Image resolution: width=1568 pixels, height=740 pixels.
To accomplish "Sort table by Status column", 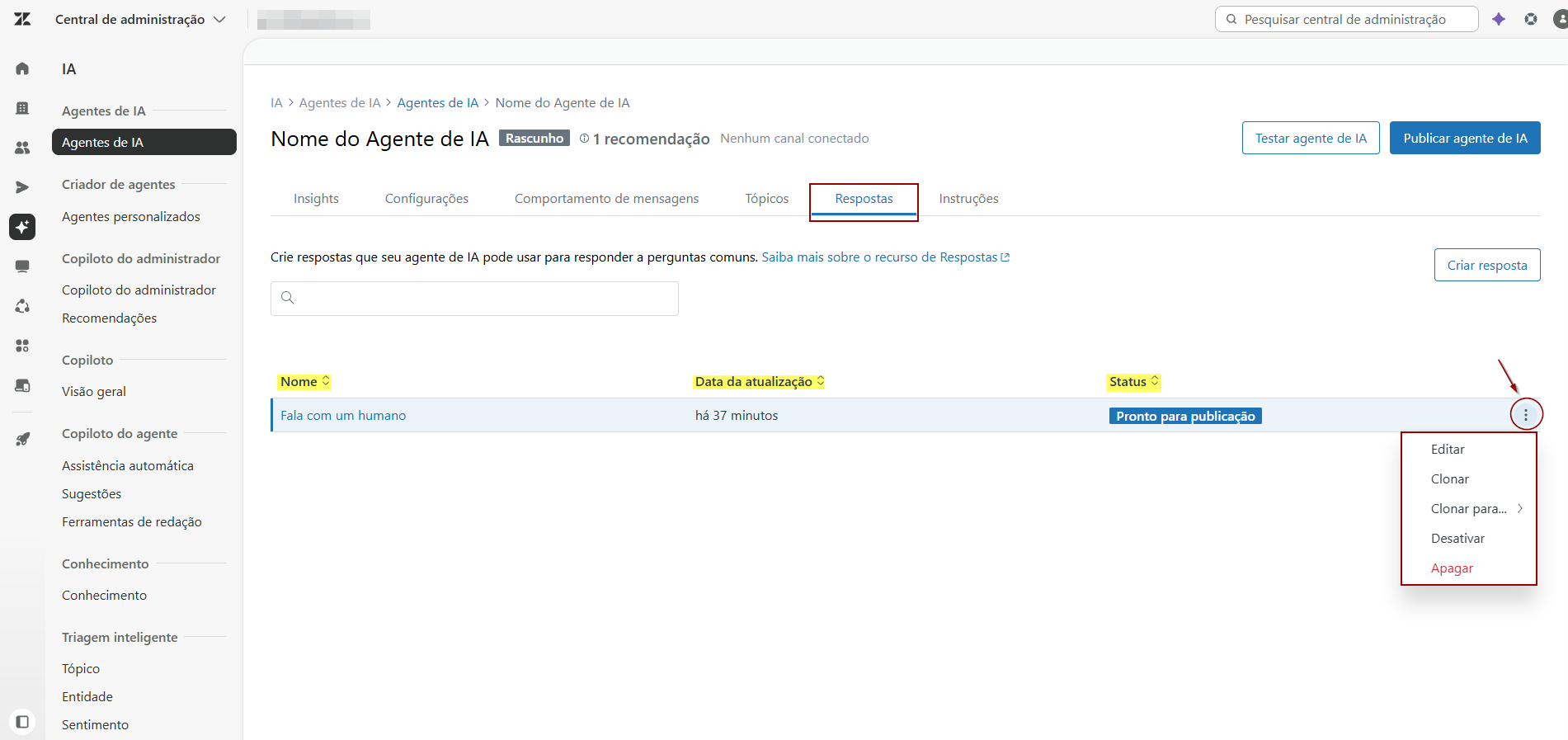I will click(1133, 381).
